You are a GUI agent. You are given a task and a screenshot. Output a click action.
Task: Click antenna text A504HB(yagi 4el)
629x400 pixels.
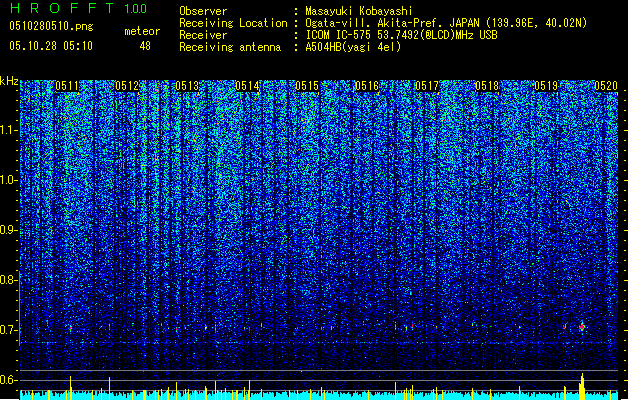pyautogui.click(x=353, y=47)
